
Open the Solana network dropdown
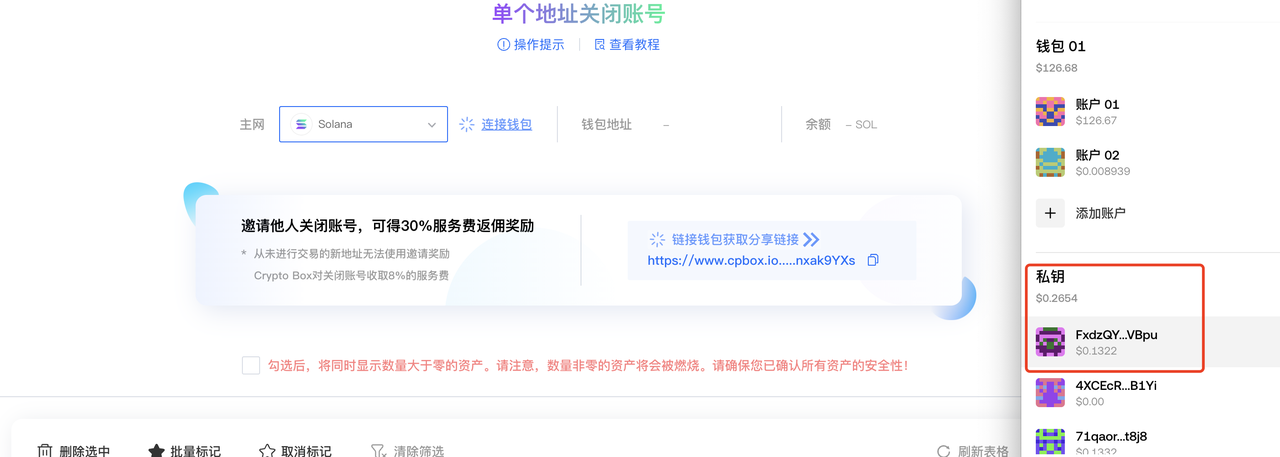(x=363, y=125)
